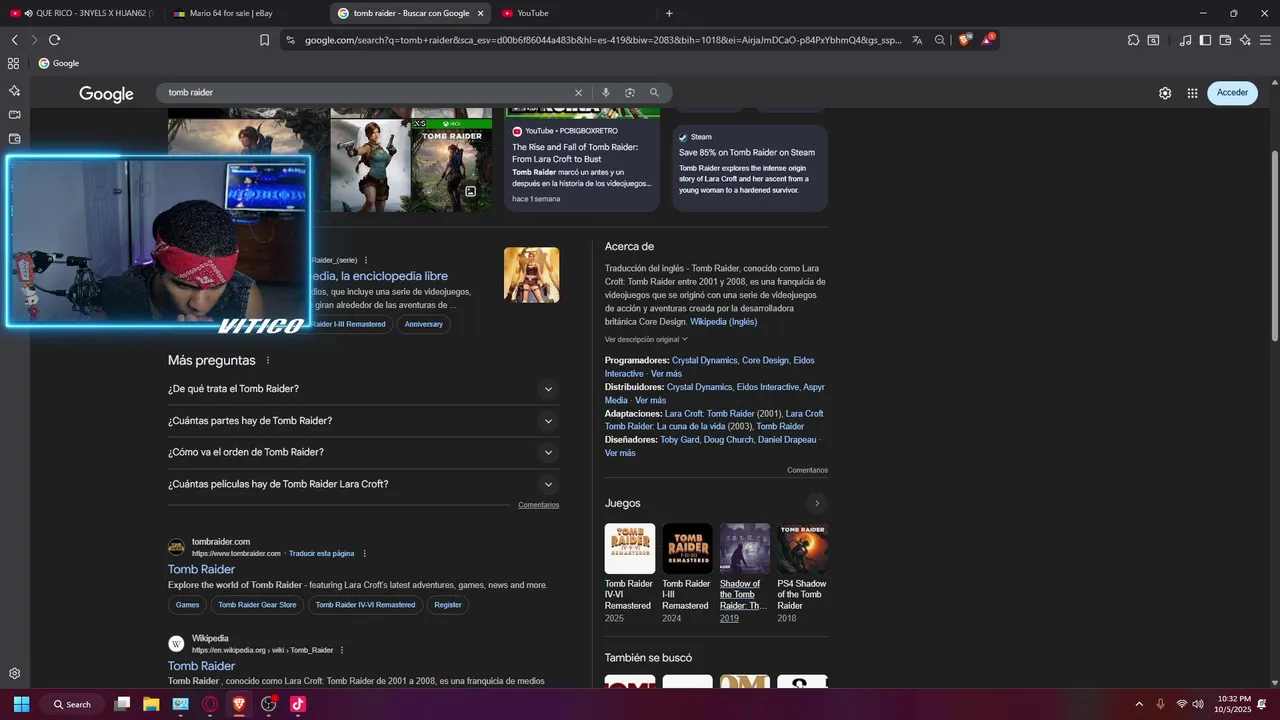Open three-dot menu for Wikipedia English result
Image resolution: width=1280 pixels, height=720 pixels.
point(342,650)
